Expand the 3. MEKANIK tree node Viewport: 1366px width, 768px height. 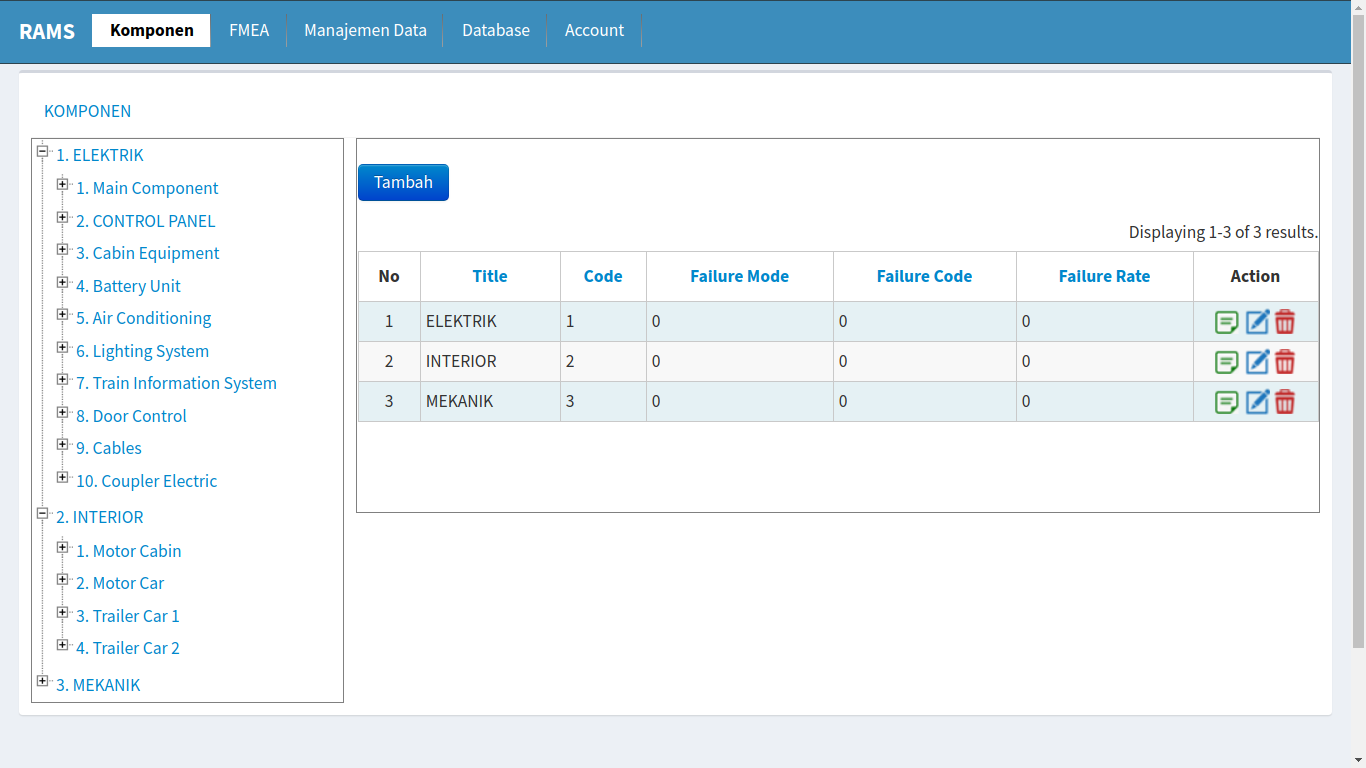pos(42,681)
